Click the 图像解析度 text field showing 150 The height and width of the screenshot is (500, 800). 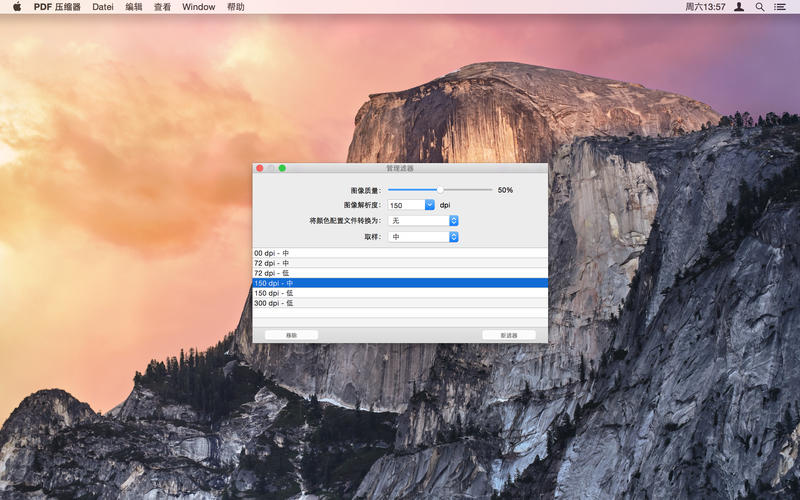(x=405, y=205)
